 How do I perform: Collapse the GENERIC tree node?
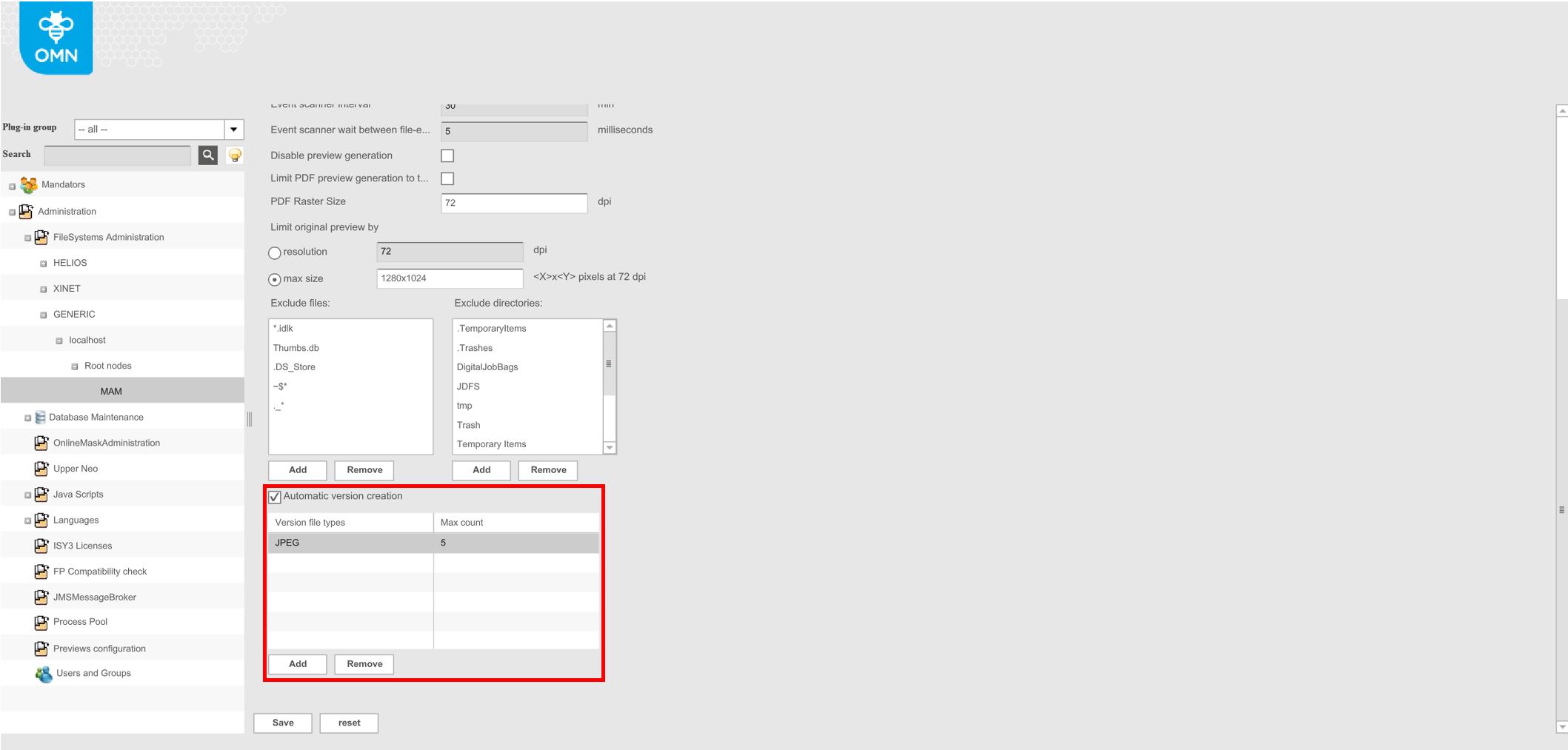pyautogui.click(x=44, y=314)
